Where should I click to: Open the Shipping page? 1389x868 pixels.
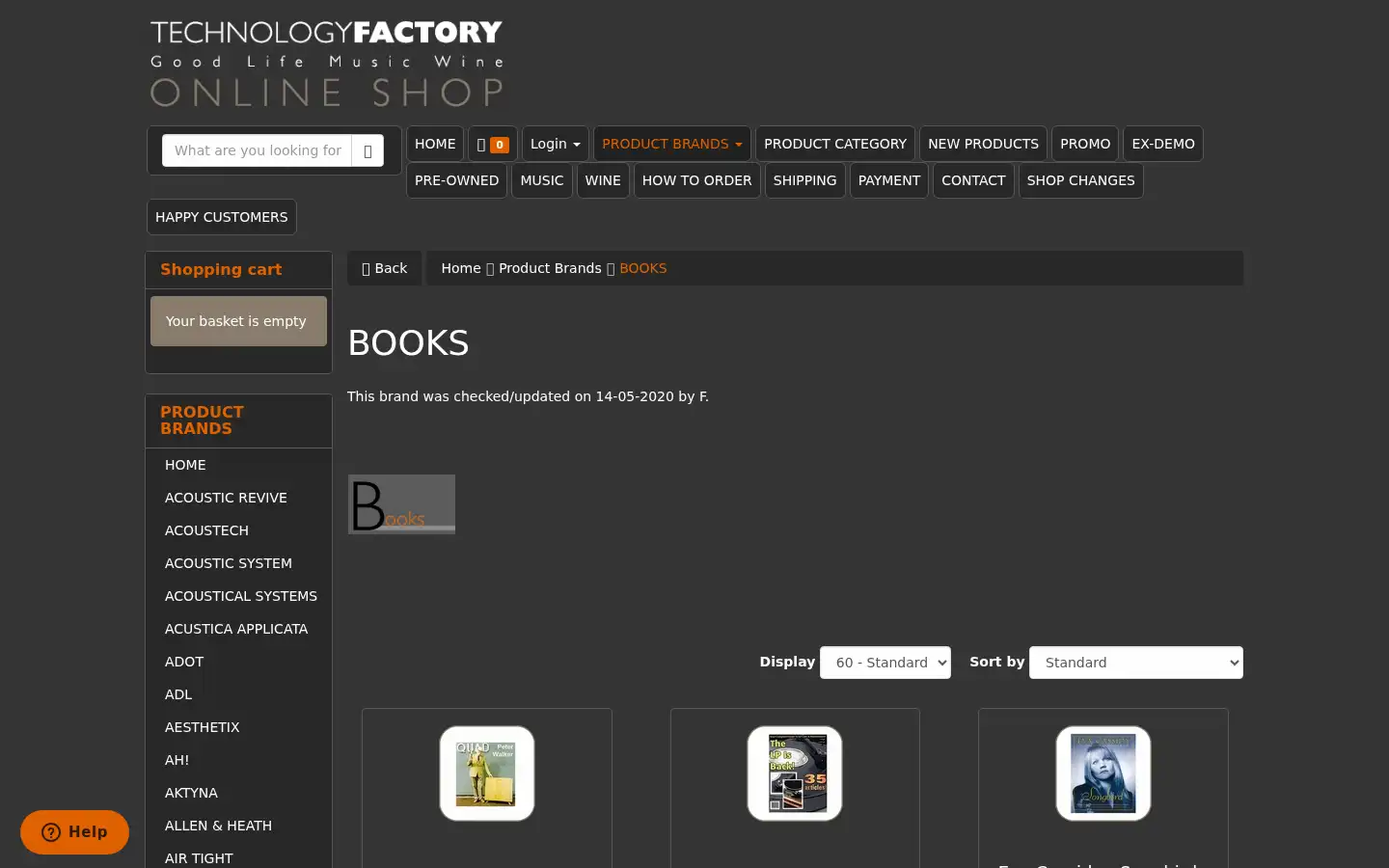(804, 180)
